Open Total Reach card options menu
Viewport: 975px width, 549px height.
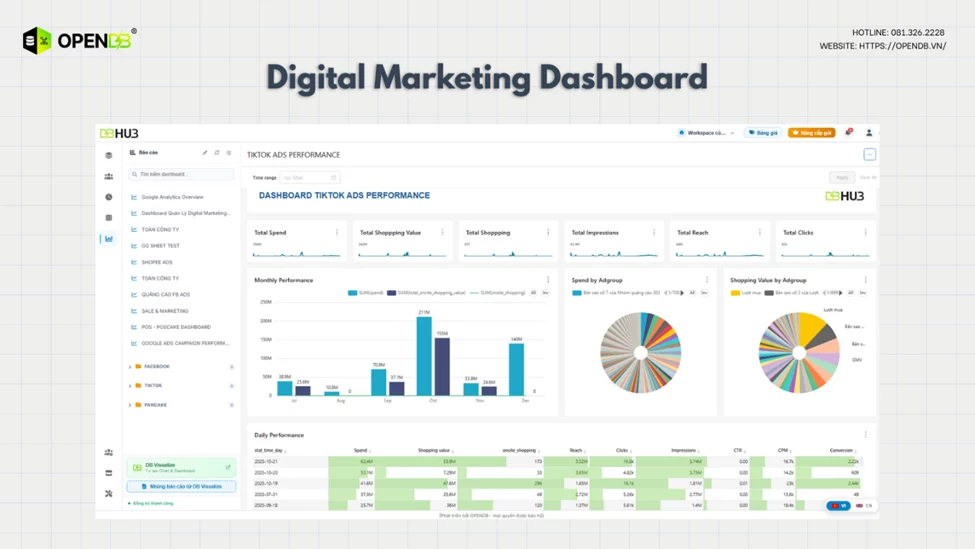point(760,233)
